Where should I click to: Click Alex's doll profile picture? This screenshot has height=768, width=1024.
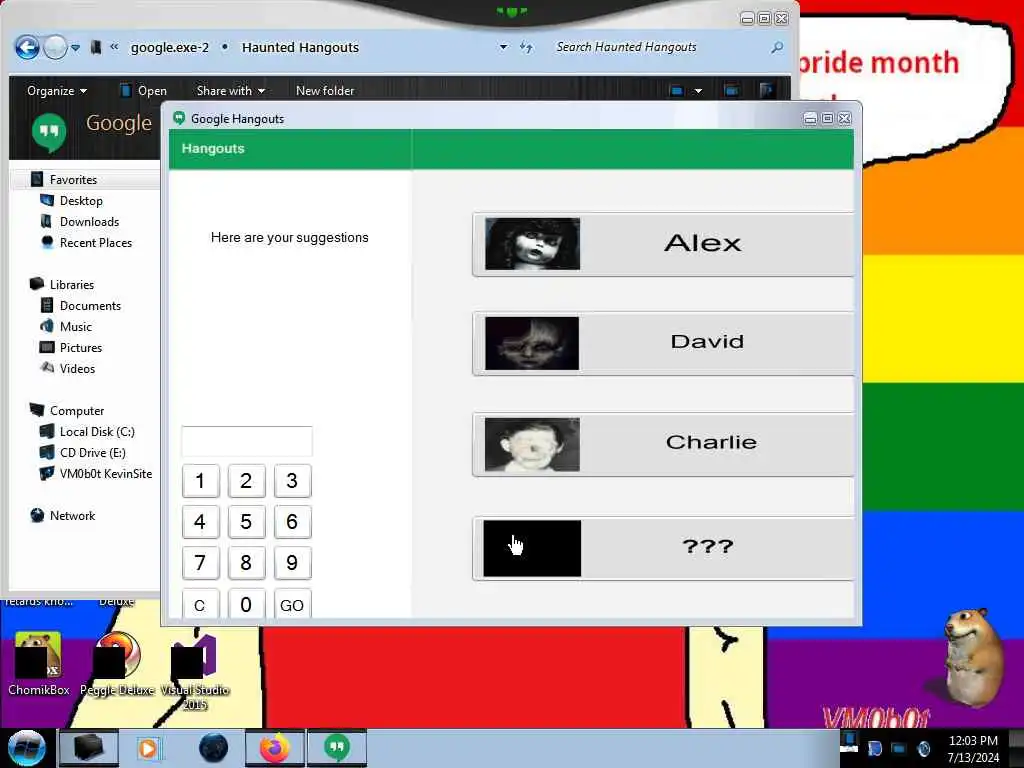click(x=532, y=244)
